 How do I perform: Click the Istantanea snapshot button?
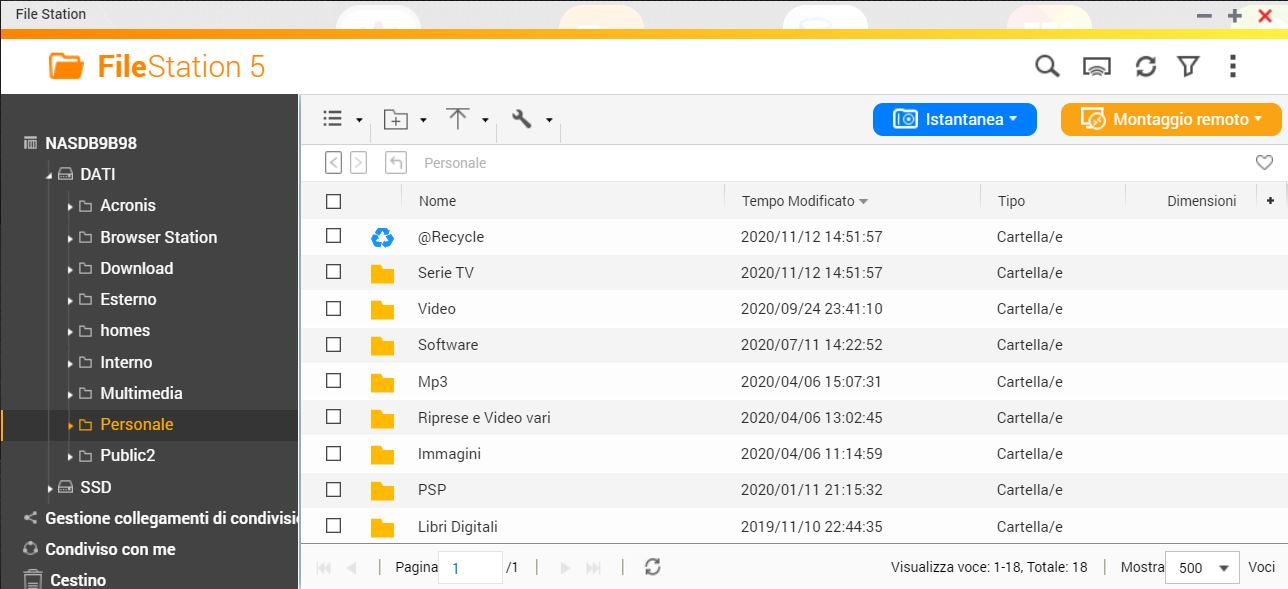(954, 119)
